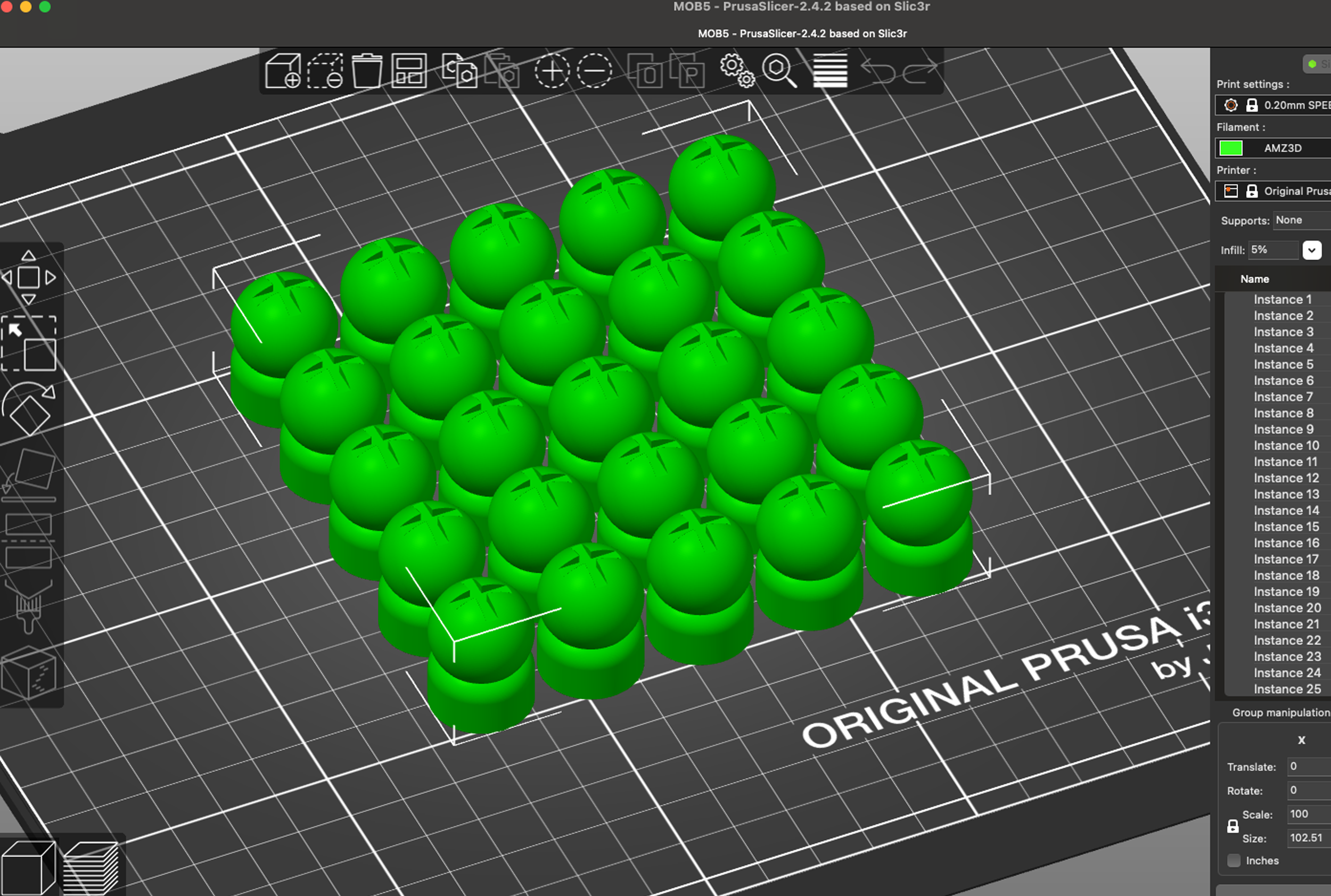Image resolution: width=1331 pixels, height=896 pixels.
Task: Click the Copy toolbar icon
Action: (459, 71)
